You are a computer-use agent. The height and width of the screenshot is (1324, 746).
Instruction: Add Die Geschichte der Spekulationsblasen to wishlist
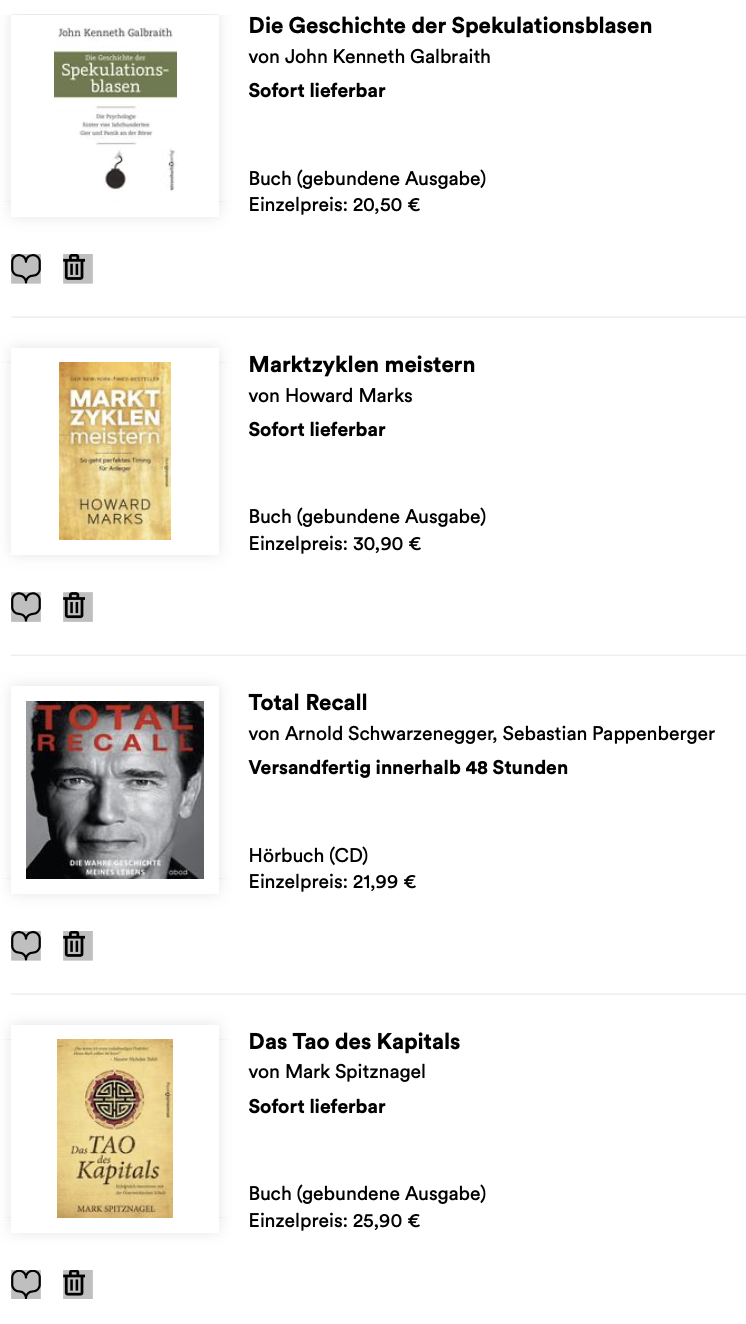click(x=26, y=268)
